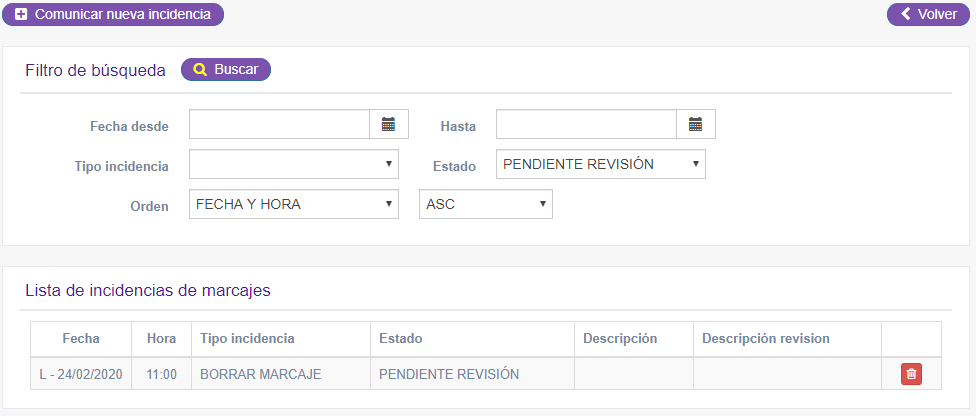Expand the Estado PENDIENTE REVISIÓN dropdown
Viewport: 976px width, 416px height.
601,164
